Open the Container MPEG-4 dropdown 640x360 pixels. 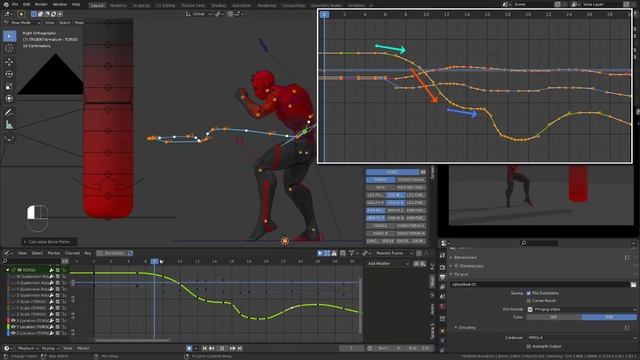581,338
